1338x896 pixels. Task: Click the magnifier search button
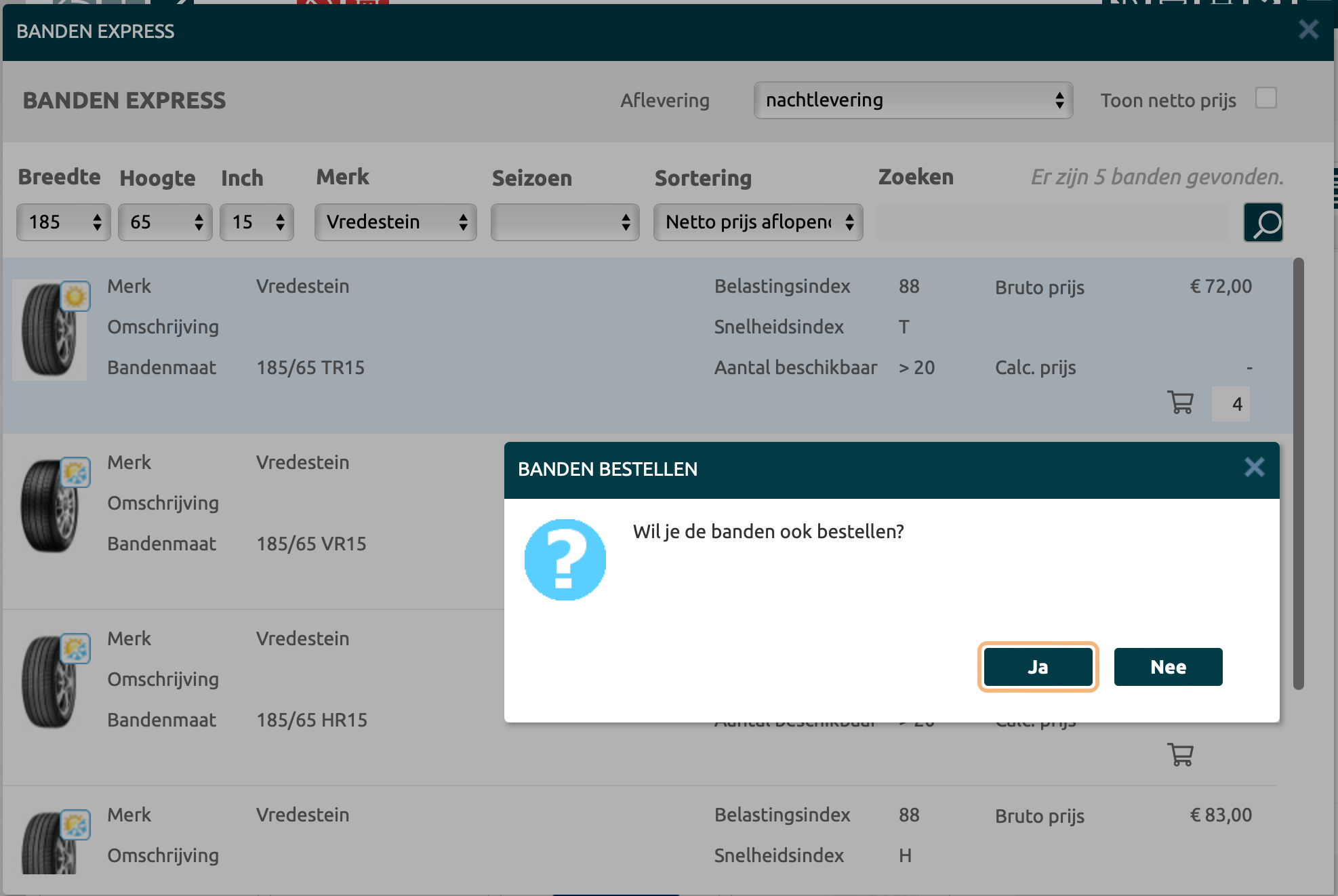click(x=1263, y=222)
